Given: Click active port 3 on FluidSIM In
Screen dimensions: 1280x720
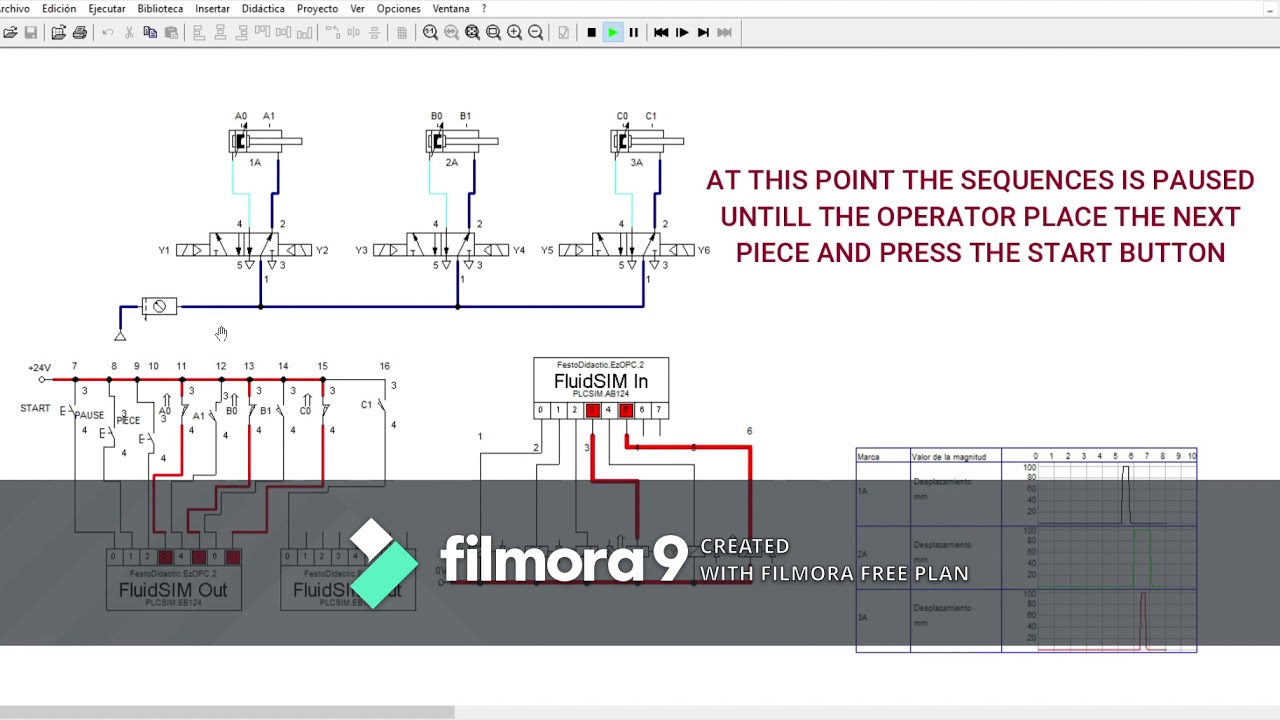Looking at the screenshot, I should pos(592,410).
